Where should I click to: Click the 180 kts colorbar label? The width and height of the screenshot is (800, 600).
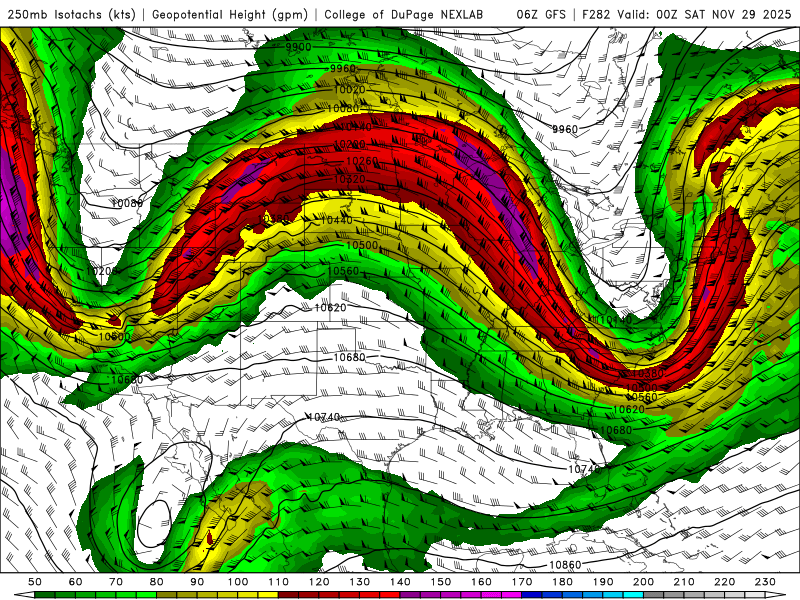562,582
